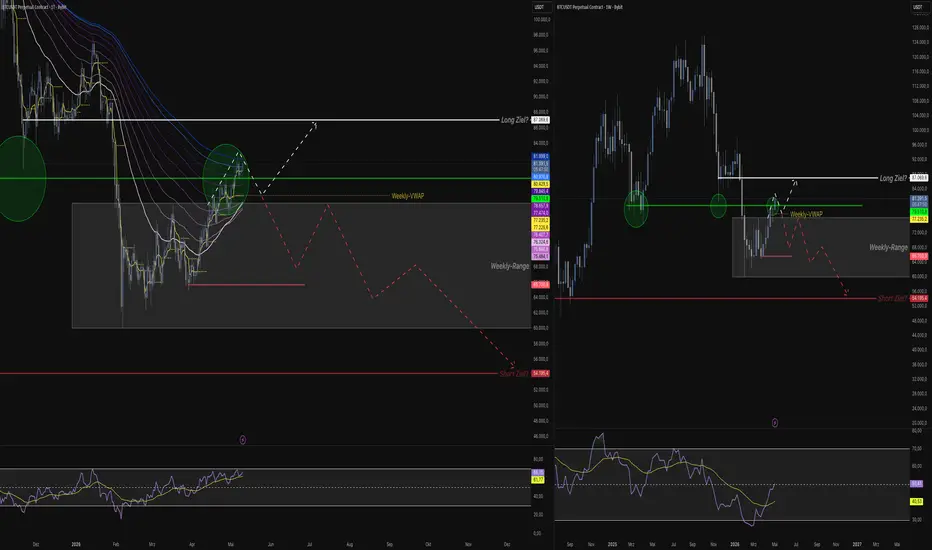The width and height of the screenshot is (932, 550).
Task: Click the purple event marker in the right chart
Action: pyautogui.click(x=774, y=423)
